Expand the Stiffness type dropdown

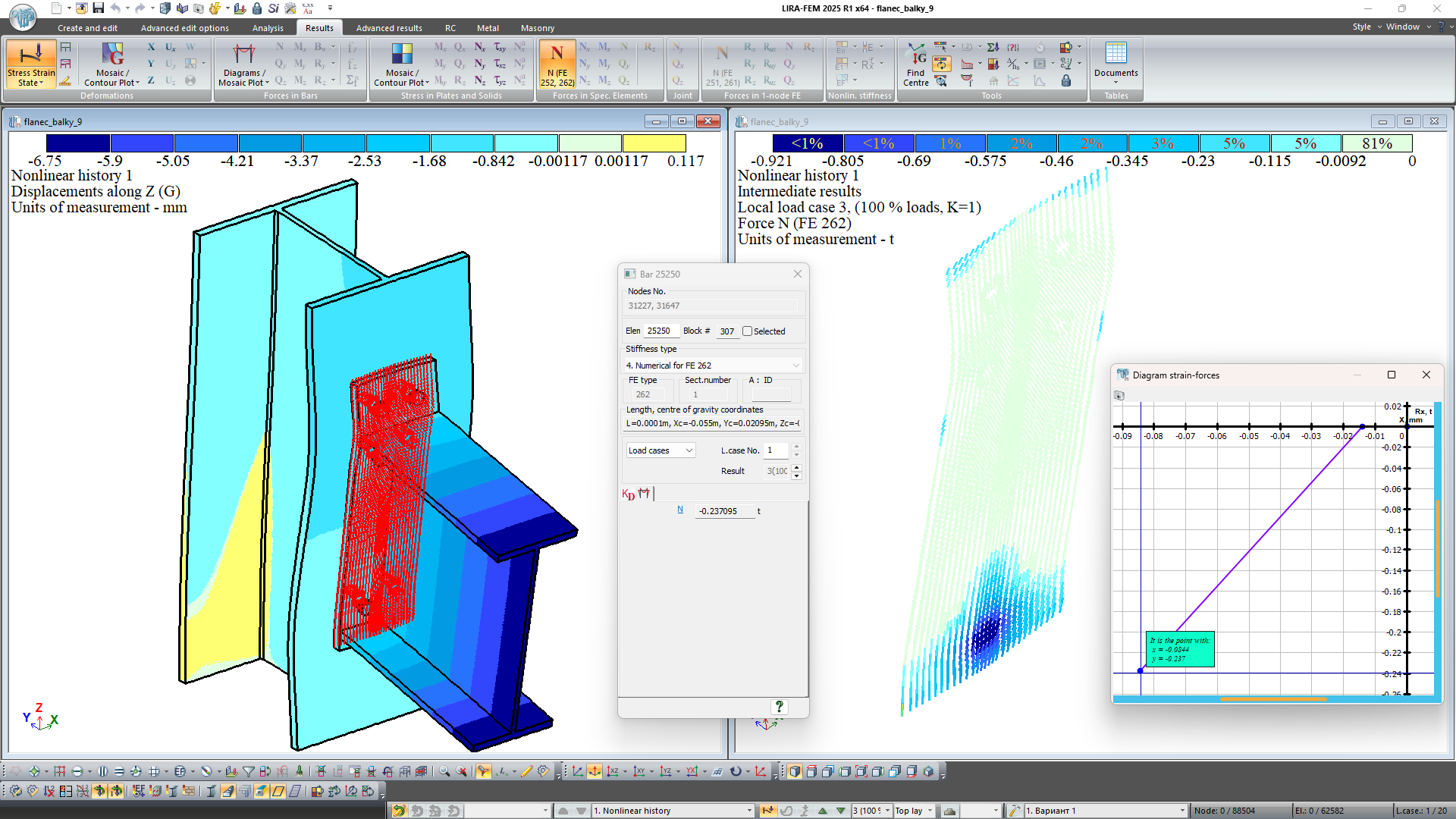click(x=795, y=366)
